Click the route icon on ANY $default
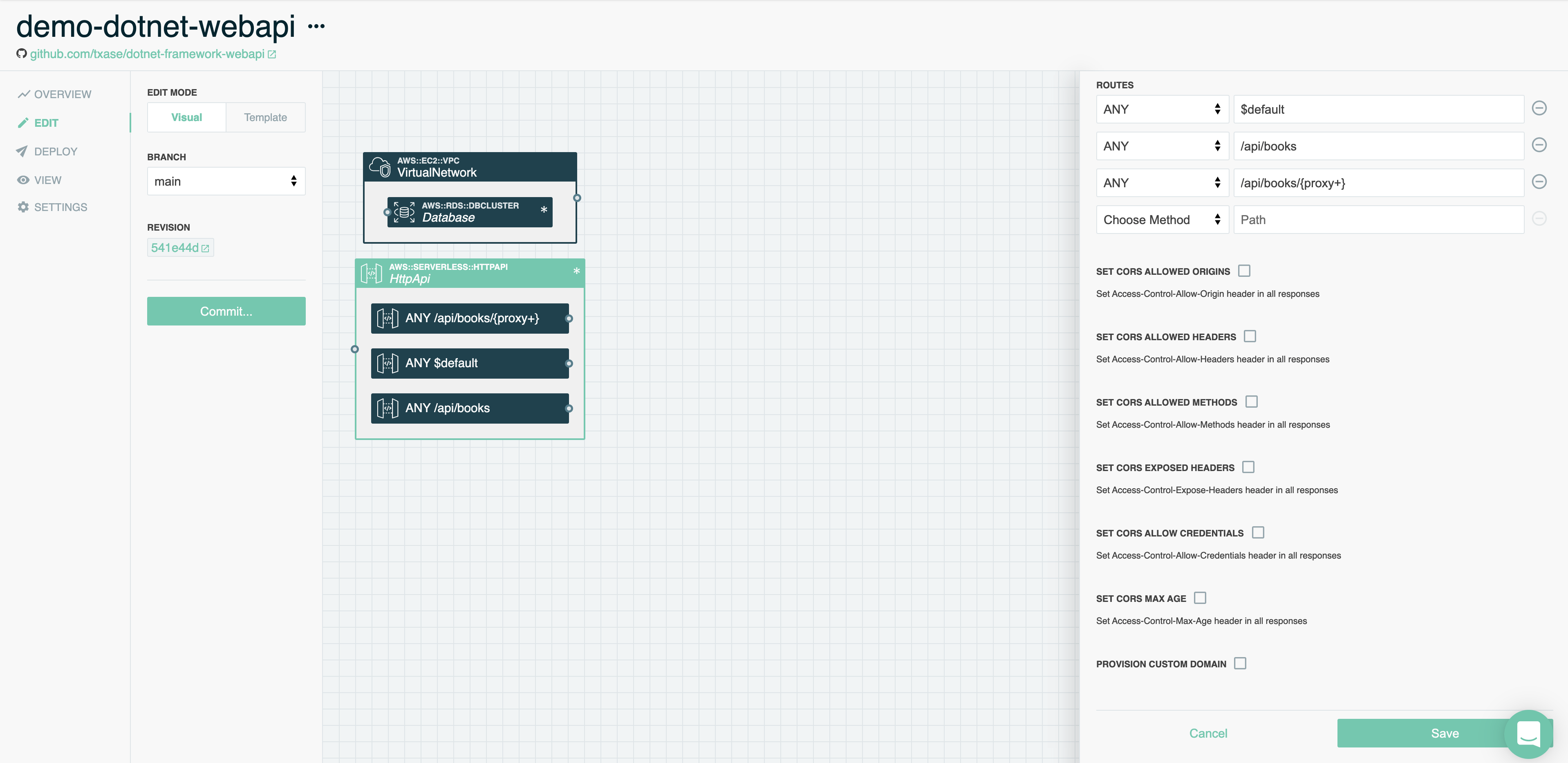The height and width of the screenshot is (763, 1568). (388, 363)
